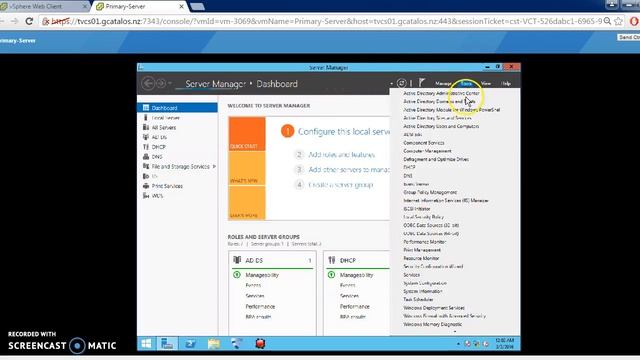Expand File and Storage Services arrow

pos(214,167)
